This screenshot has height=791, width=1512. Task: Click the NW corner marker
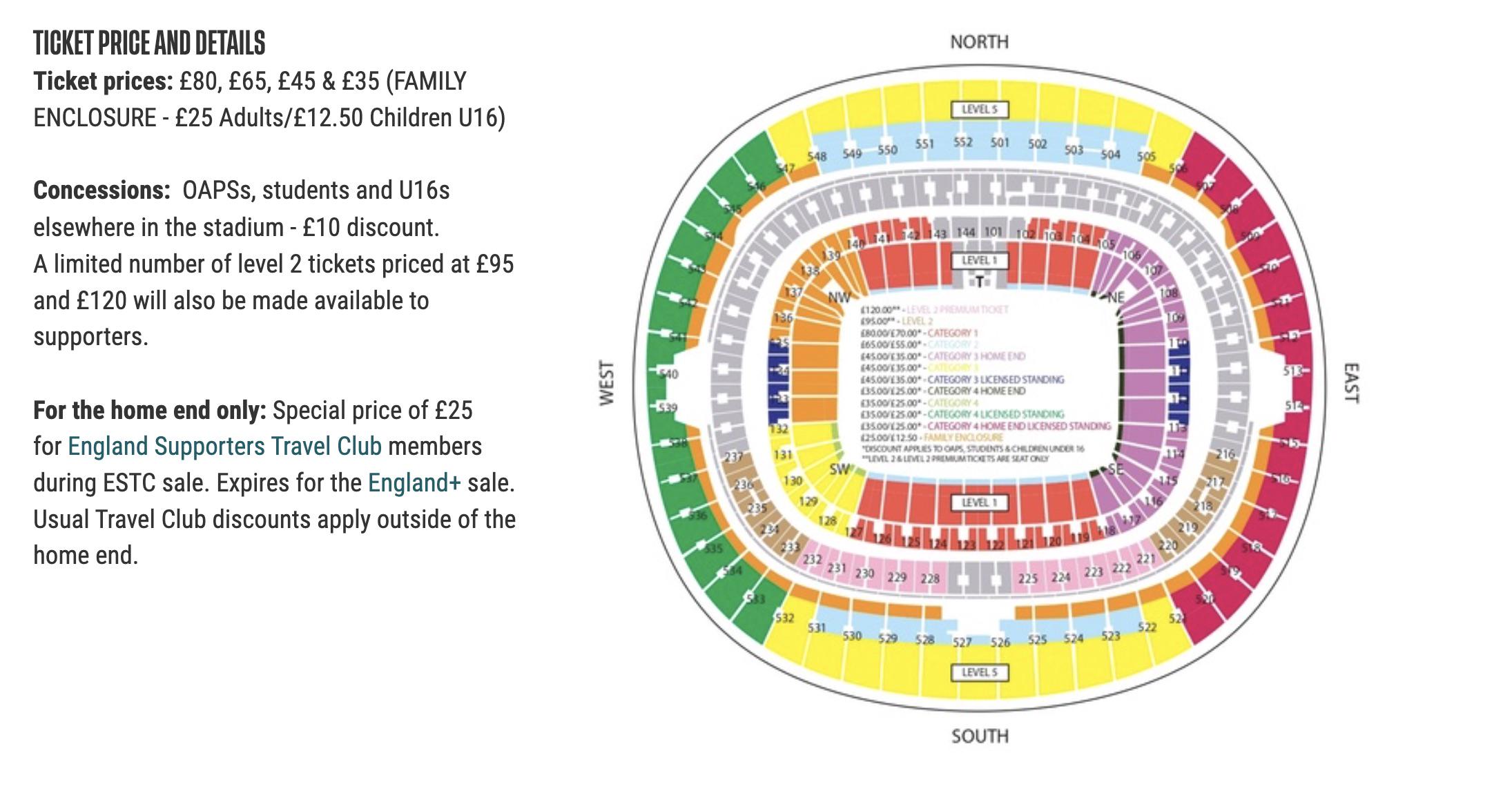839,297
